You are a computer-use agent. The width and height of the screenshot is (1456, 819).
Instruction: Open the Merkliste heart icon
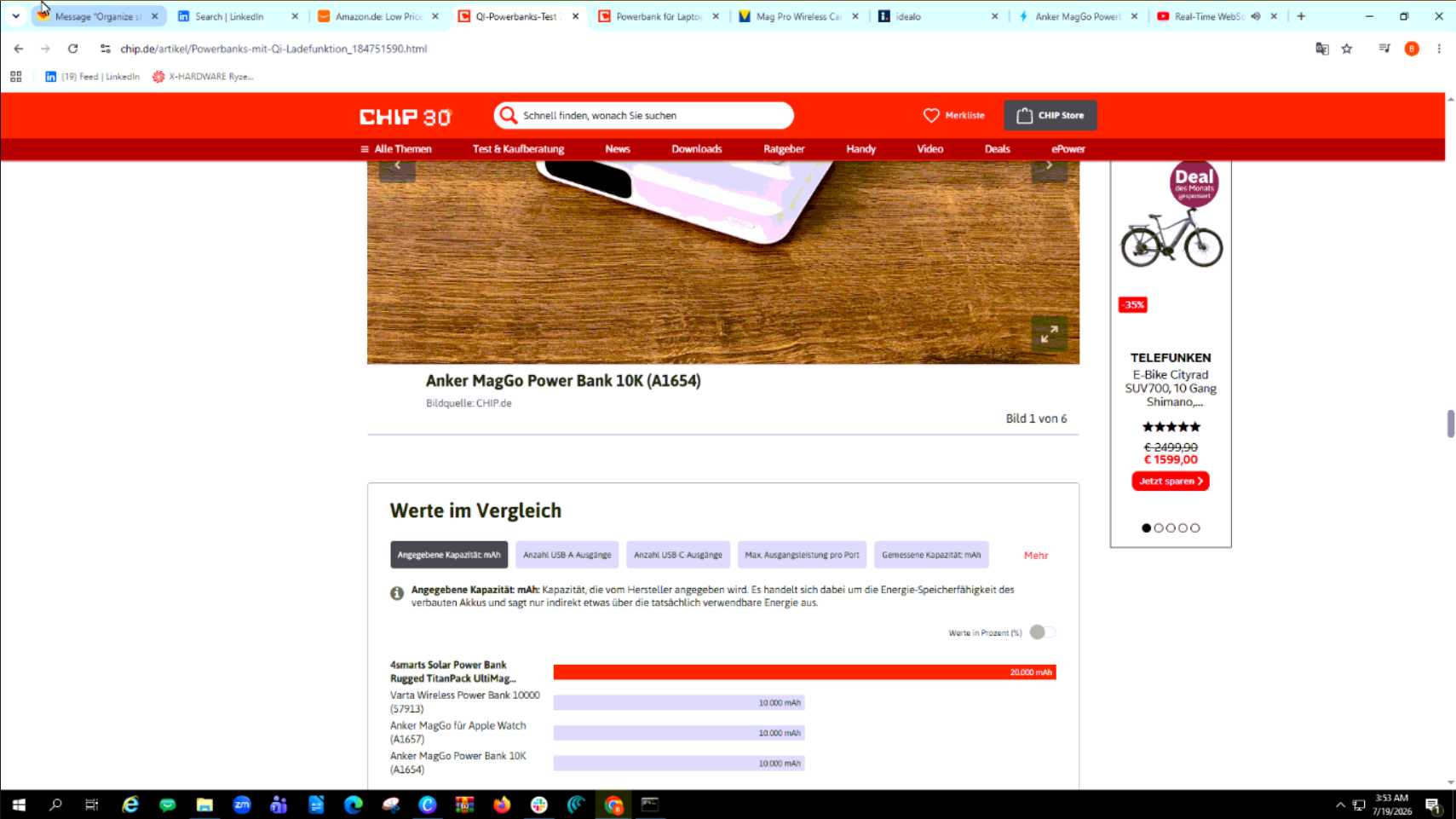coord(931,115)
